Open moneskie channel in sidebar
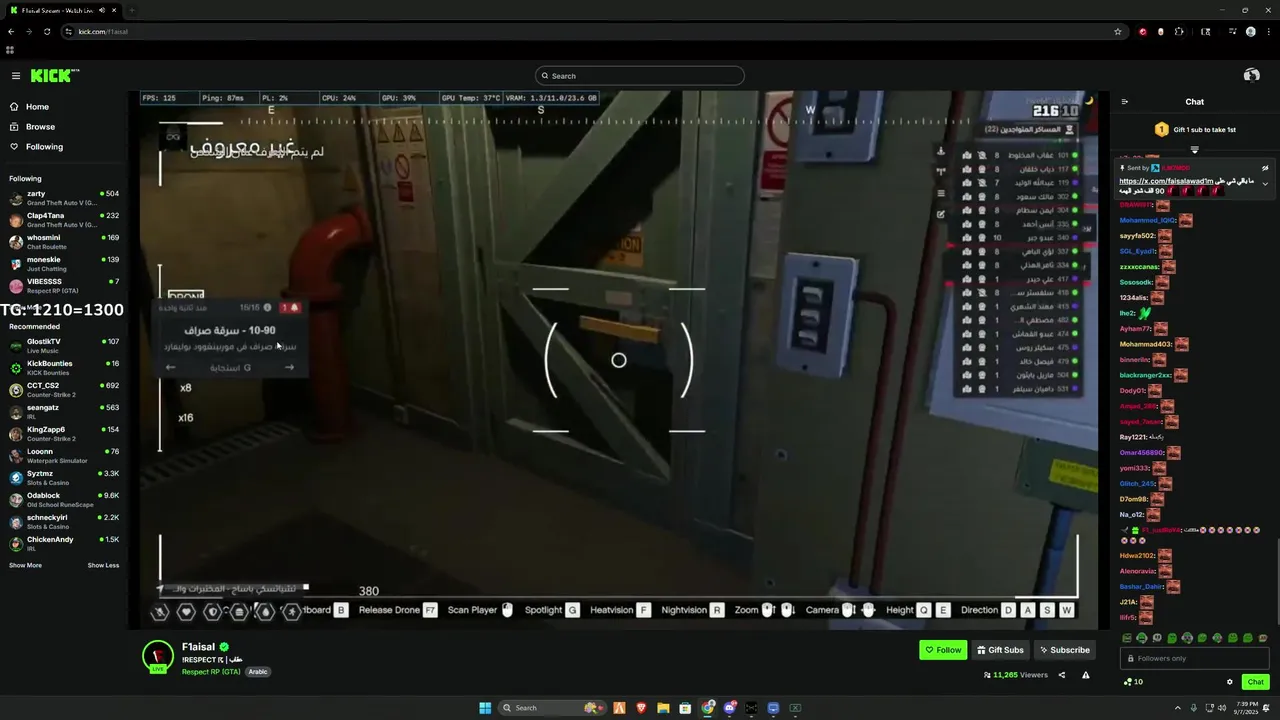Image resolution: width=1280 pixels, height=720 pixels. [x=64, y=264]
